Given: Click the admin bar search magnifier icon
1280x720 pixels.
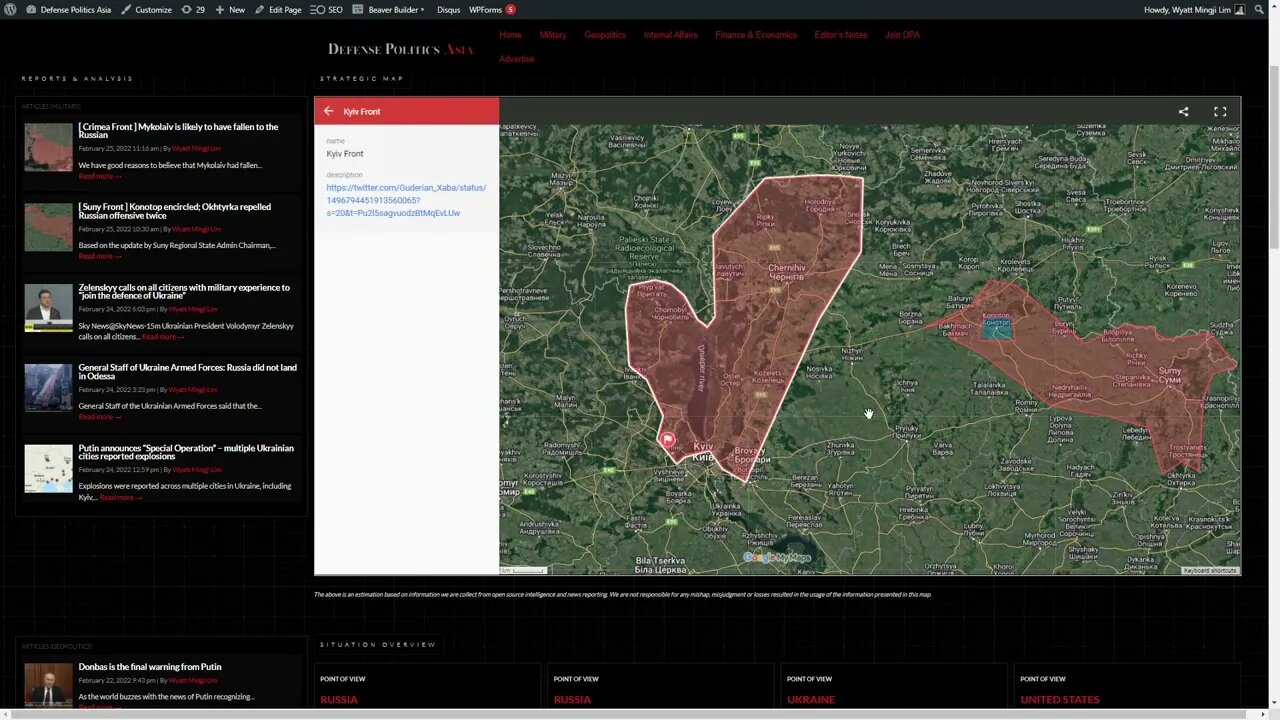Looking at the screenshot, I should click(1259, 9).
